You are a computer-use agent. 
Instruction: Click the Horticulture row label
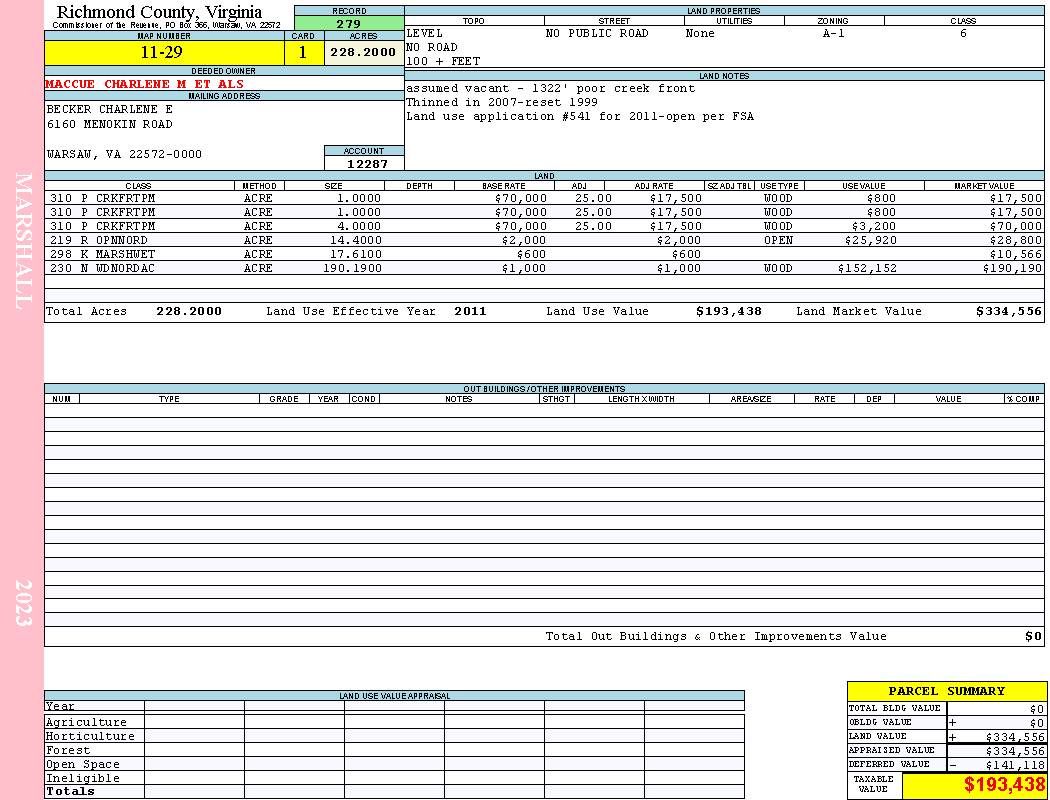[x=90, y=736]
